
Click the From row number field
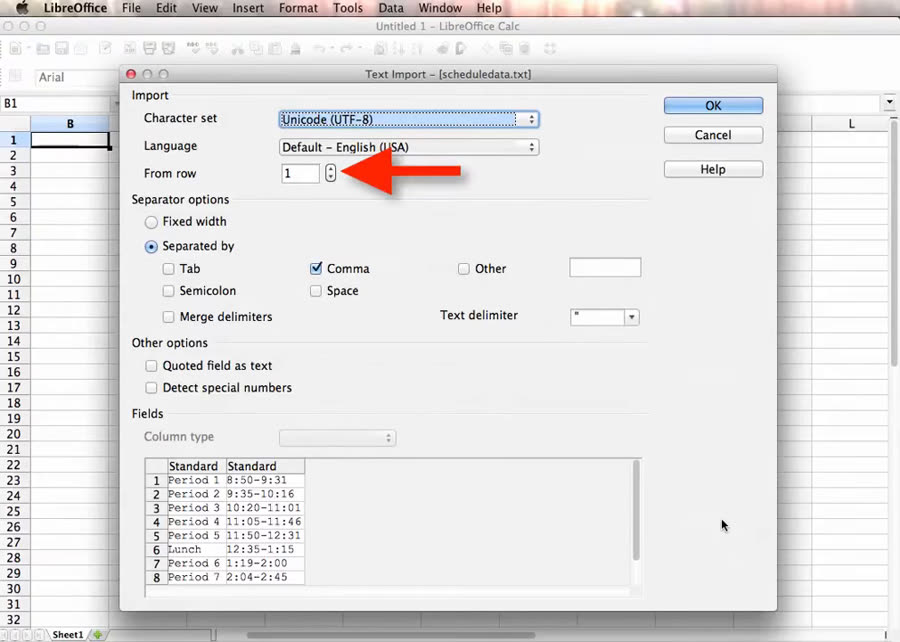[x=300, y=173]
